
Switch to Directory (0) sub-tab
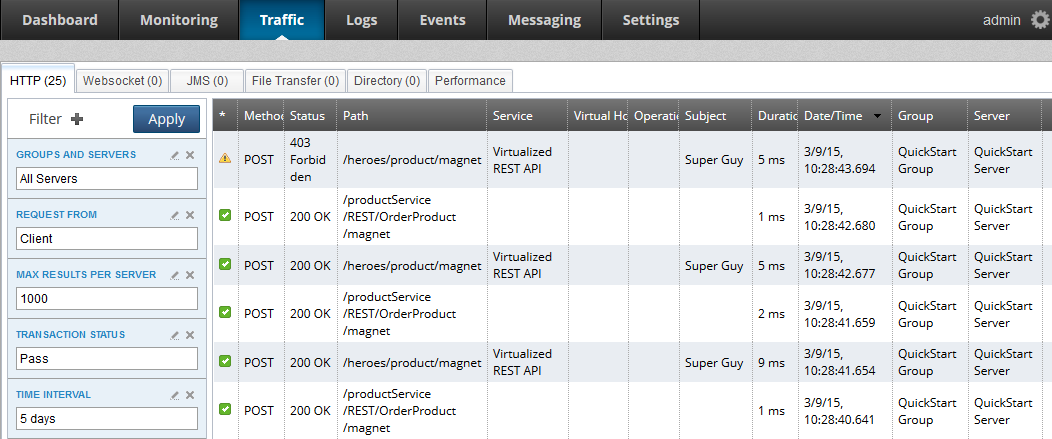coord(387,81)
